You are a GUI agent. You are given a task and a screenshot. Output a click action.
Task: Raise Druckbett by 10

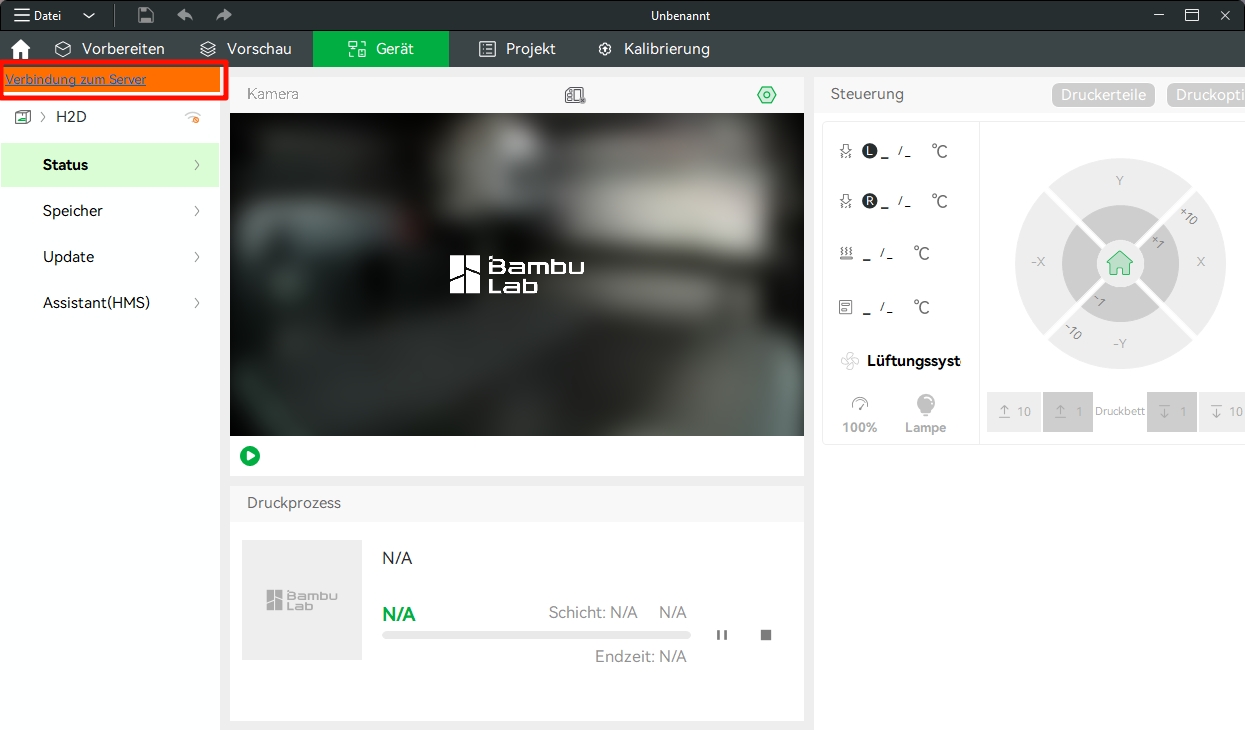tap(1014, 412)
